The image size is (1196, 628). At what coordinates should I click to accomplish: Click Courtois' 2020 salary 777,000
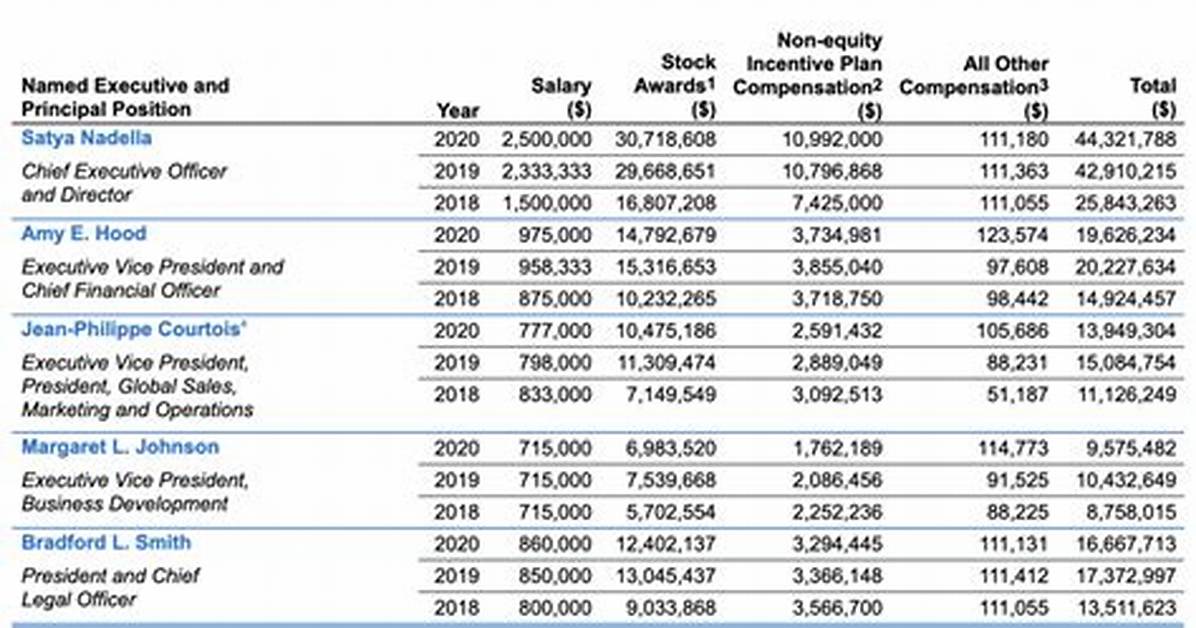point(555,330)
